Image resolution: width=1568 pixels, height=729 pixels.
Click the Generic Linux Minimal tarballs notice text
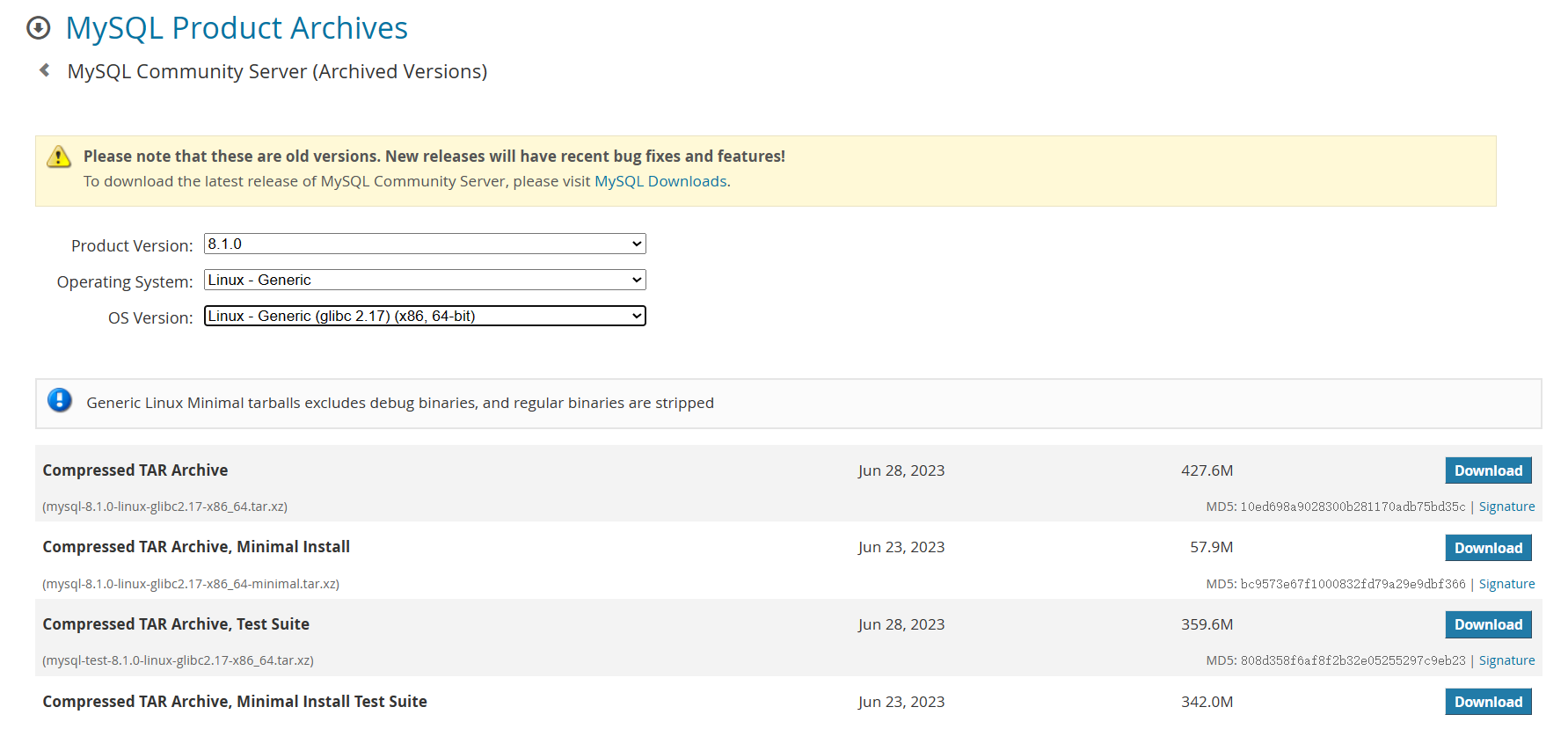[400, 403]
